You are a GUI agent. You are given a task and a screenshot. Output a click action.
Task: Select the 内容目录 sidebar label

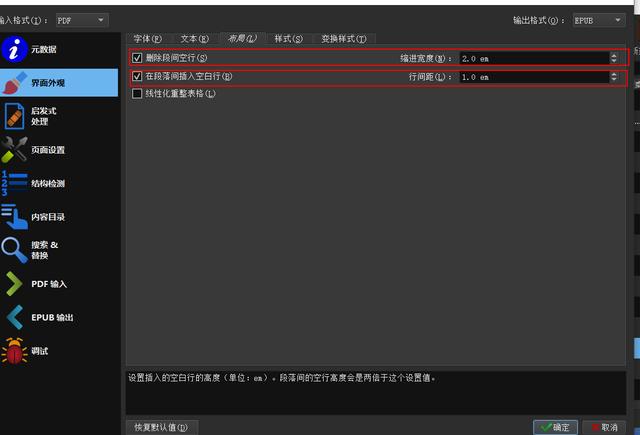(48, 217)
